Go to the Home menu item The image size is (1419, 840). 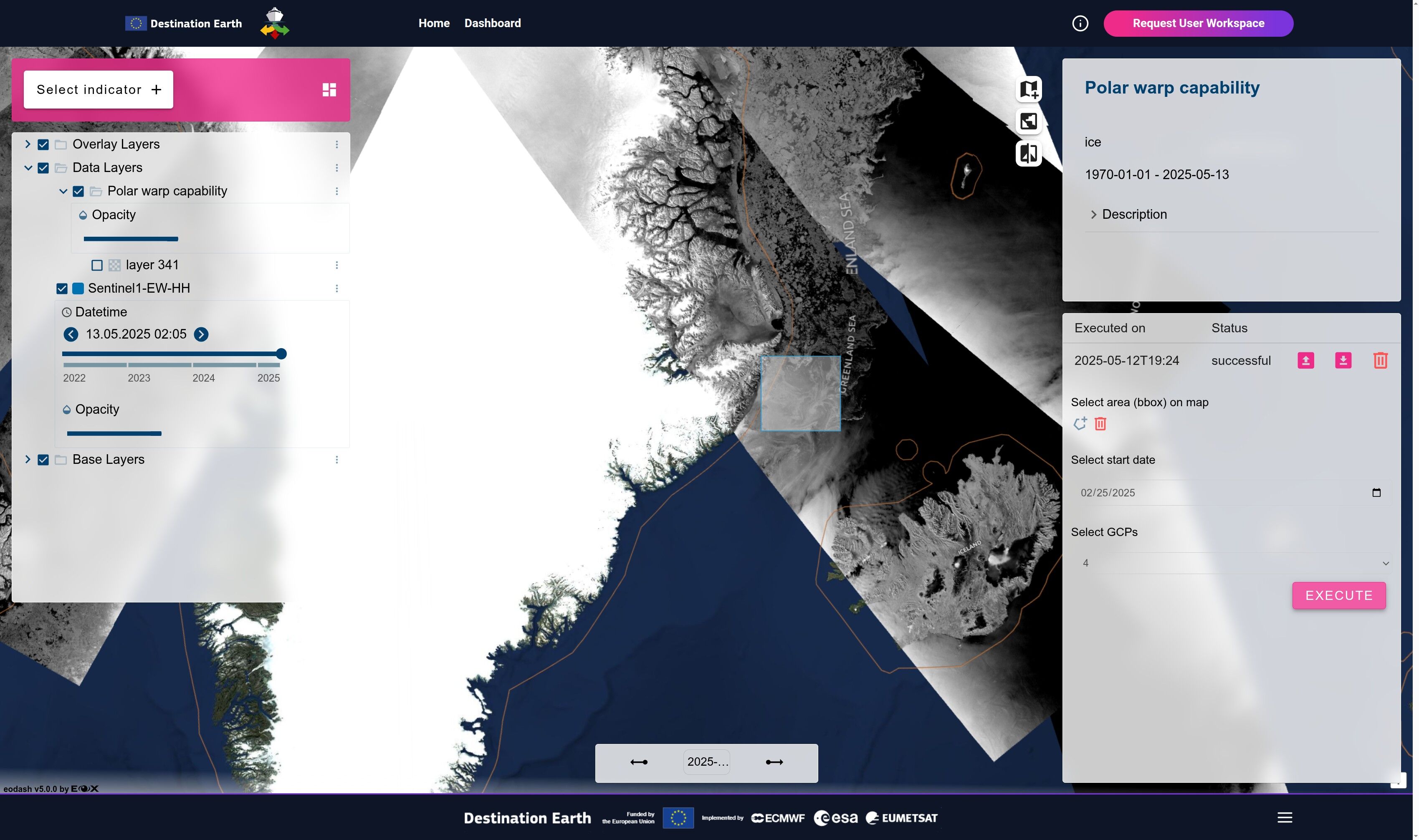434,23
